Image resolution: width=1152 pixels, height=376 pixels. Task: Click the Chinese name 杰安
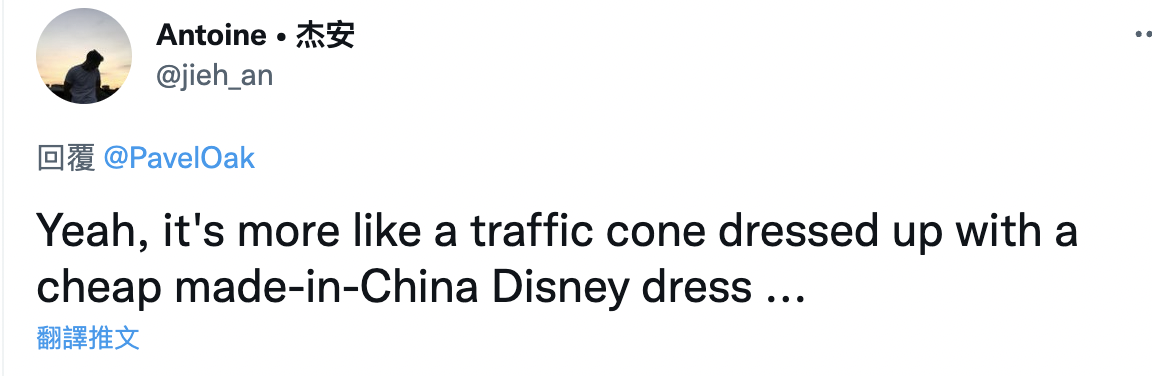click(325, 35)
